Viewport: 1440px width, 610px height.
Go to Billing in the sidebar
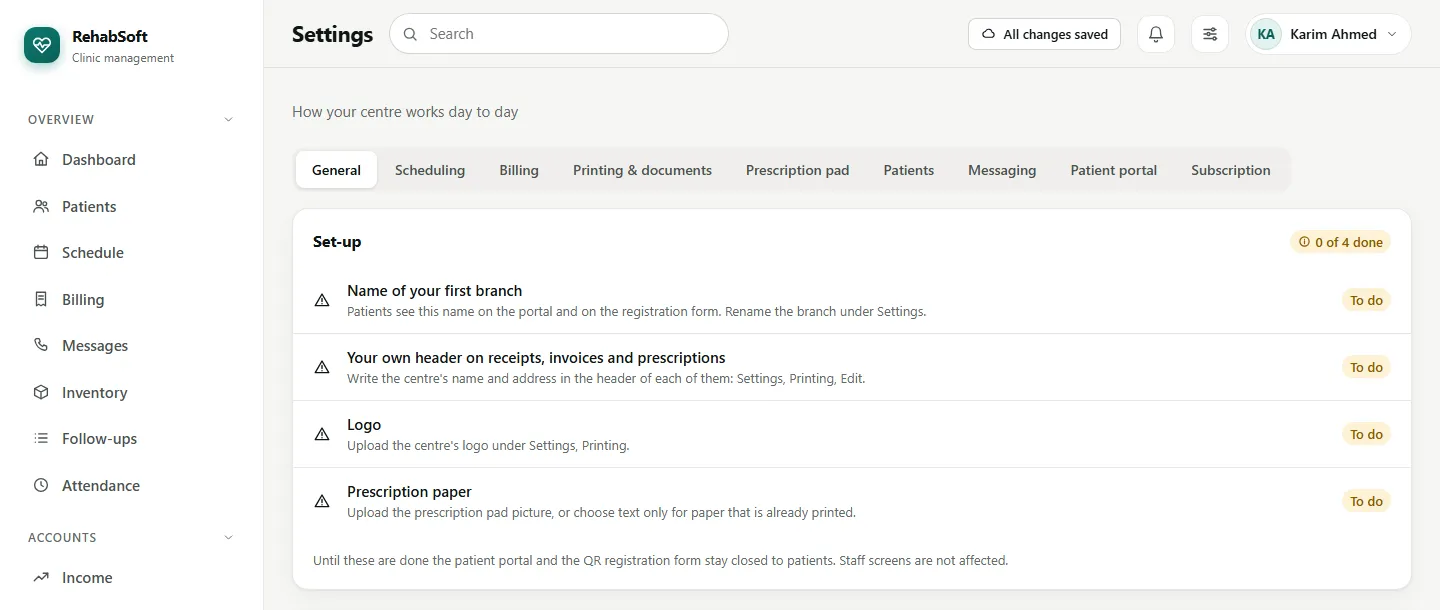click(x=132, y=299)
